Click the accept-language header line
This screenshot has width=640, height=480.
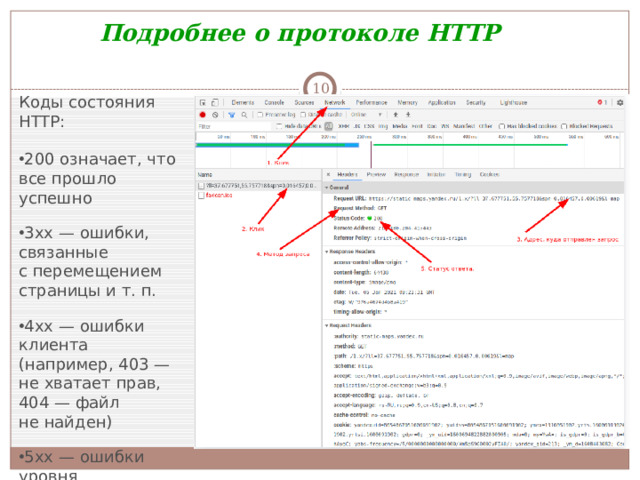click(408, 405)
